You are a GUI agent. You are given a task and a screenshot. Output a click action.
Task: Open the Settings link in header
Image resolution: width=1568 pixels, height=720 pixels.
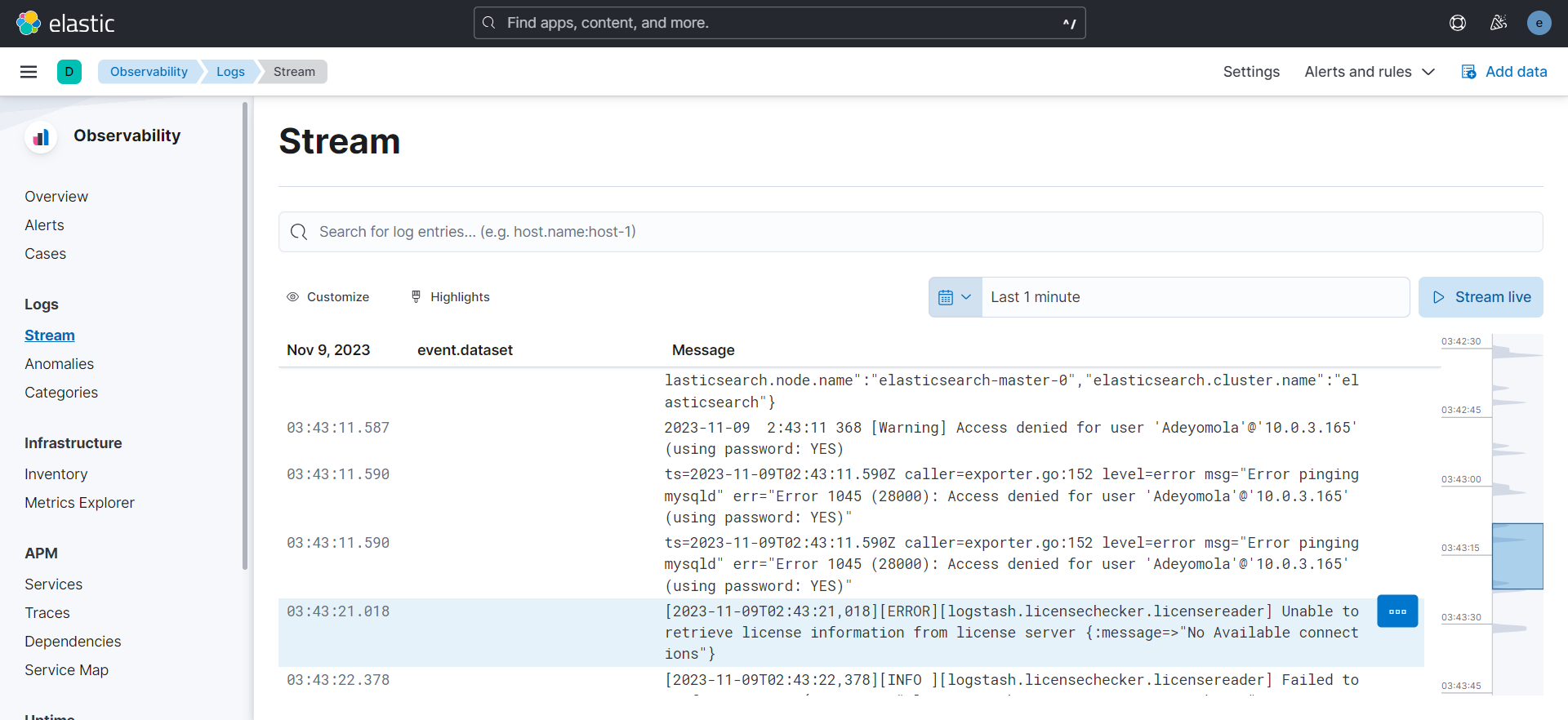(x=1251, y=72)
